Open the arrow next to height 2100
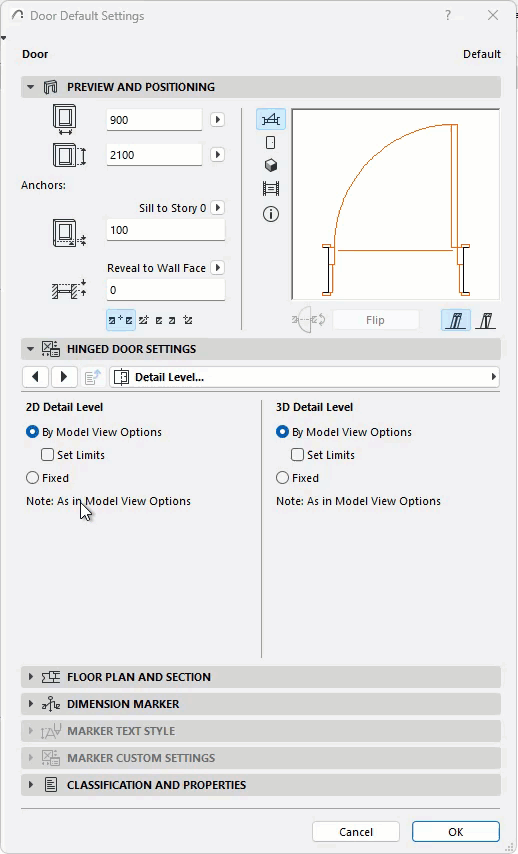Image resolution: width=518 pixels, height=854 pixels. [x=217, y=155]
